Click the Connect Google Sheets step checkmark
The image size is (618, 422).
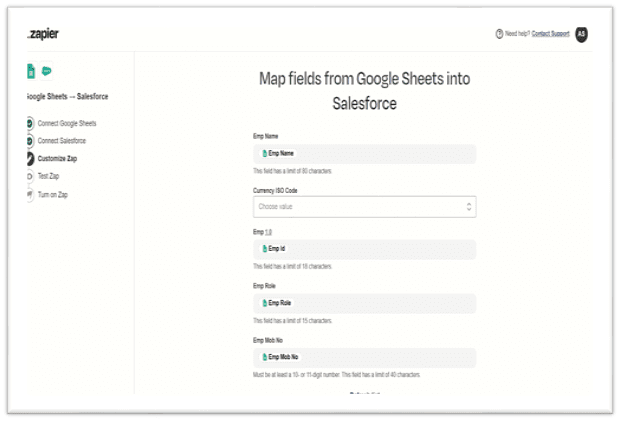point(29,123)
